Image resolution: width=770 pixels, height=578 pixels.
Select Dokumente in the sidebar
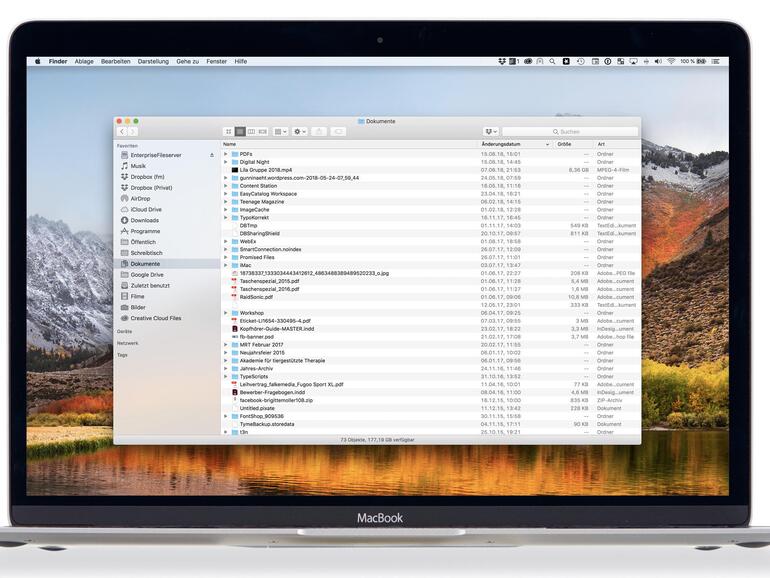pyautogui.click(x=167, y=264)
